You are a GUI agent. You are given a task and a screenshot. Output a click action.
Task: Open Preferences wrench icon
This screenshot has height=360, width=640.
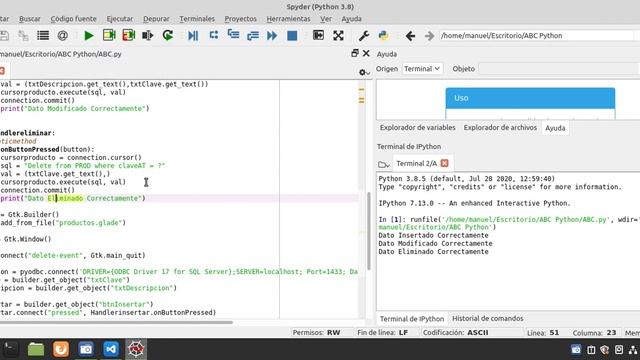364,36
